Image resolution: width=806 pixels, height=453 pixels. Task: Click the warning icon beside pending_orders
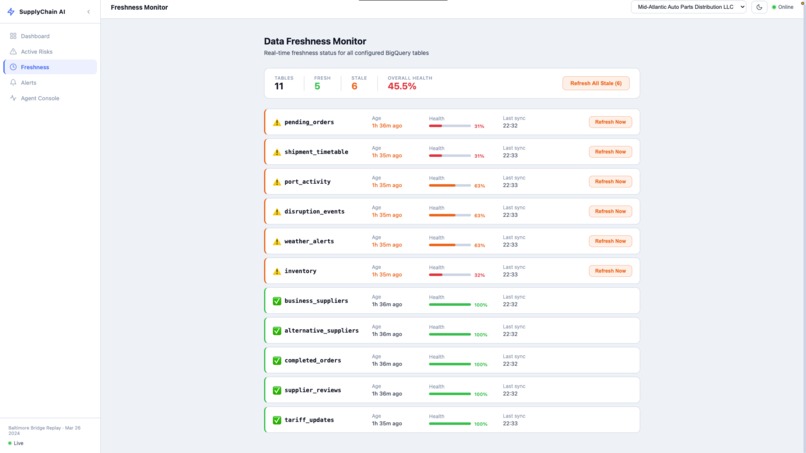tap(277, 122)
